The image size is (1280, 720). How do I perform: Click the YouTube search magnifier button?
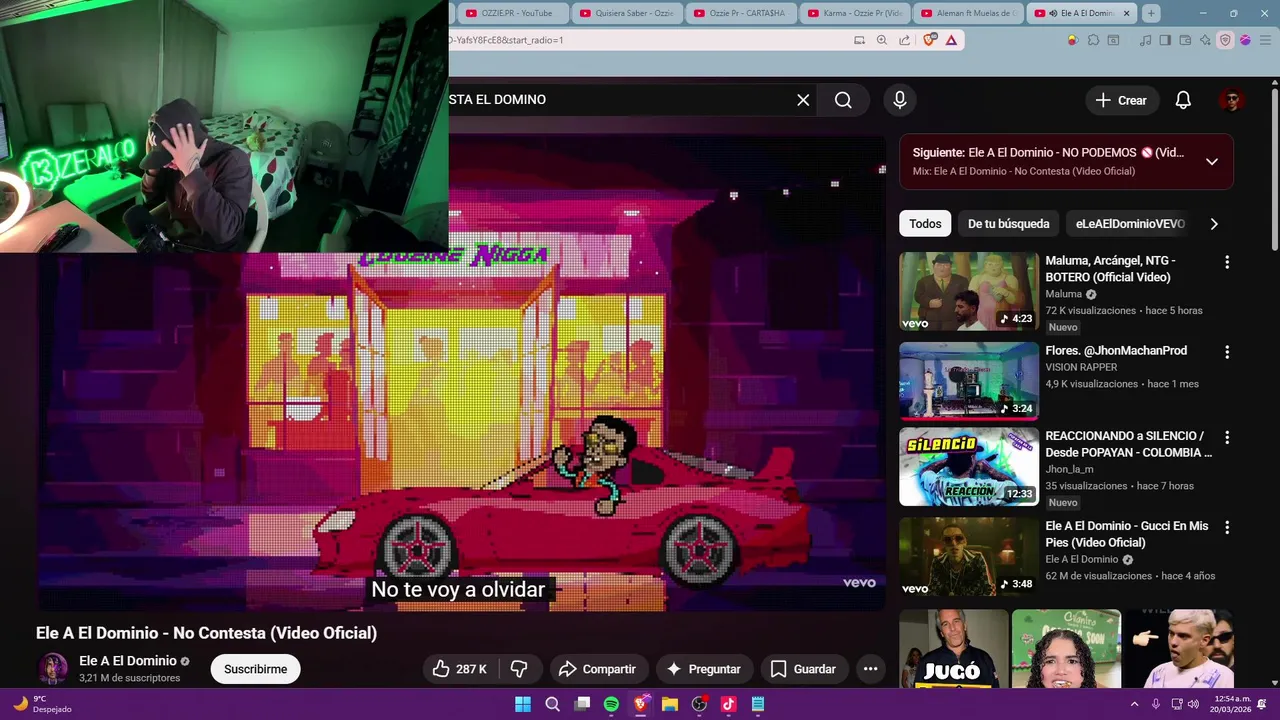coord(843,100)
